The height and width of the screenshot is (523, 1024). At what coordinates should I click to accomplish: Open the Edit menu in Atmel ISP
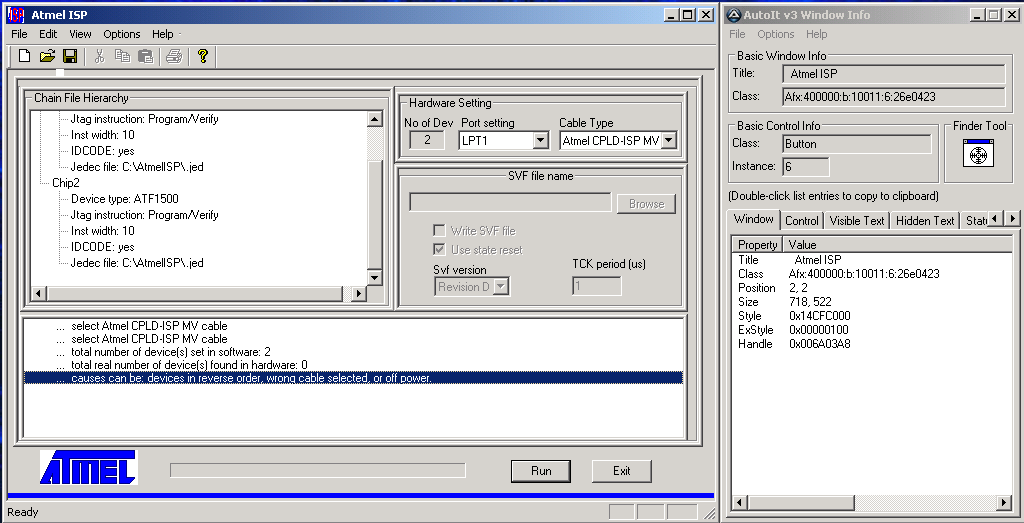click(x=48, y=34)
